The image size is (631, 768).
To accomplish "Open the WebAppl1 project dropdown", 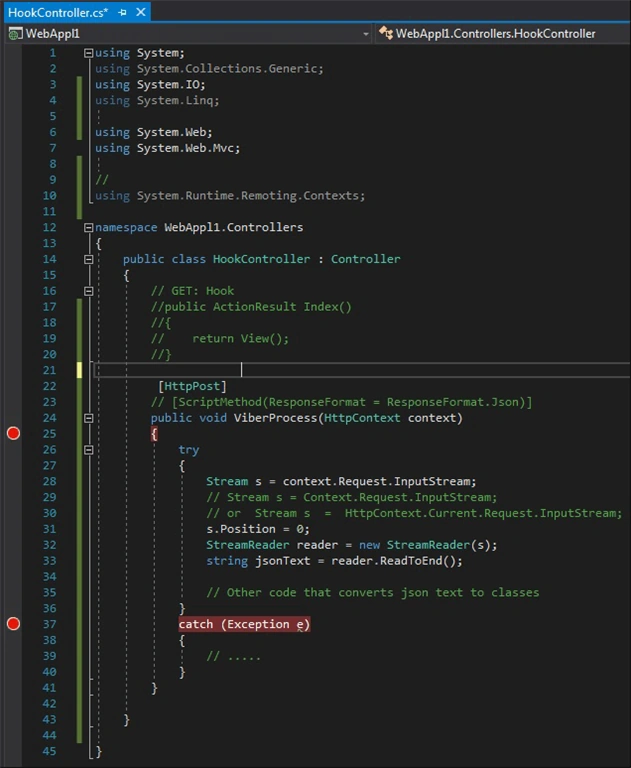I will [365, 34].
